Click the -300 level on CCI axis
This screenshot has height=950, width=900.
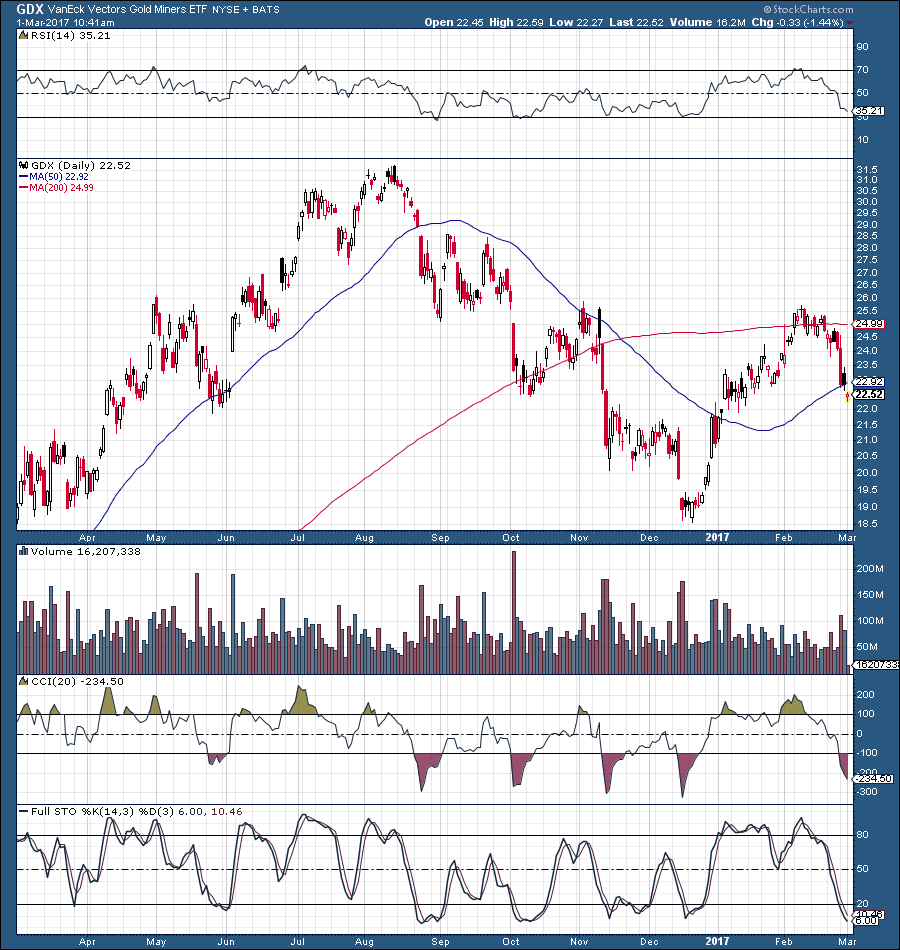click(867, 792)
